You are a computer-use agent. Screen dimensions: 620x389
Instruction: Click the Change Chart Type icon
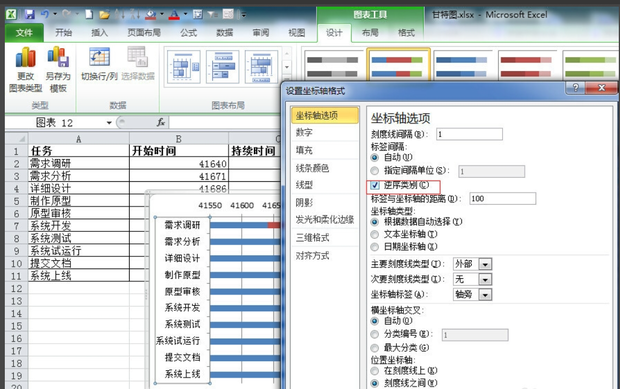coord(26,57)
